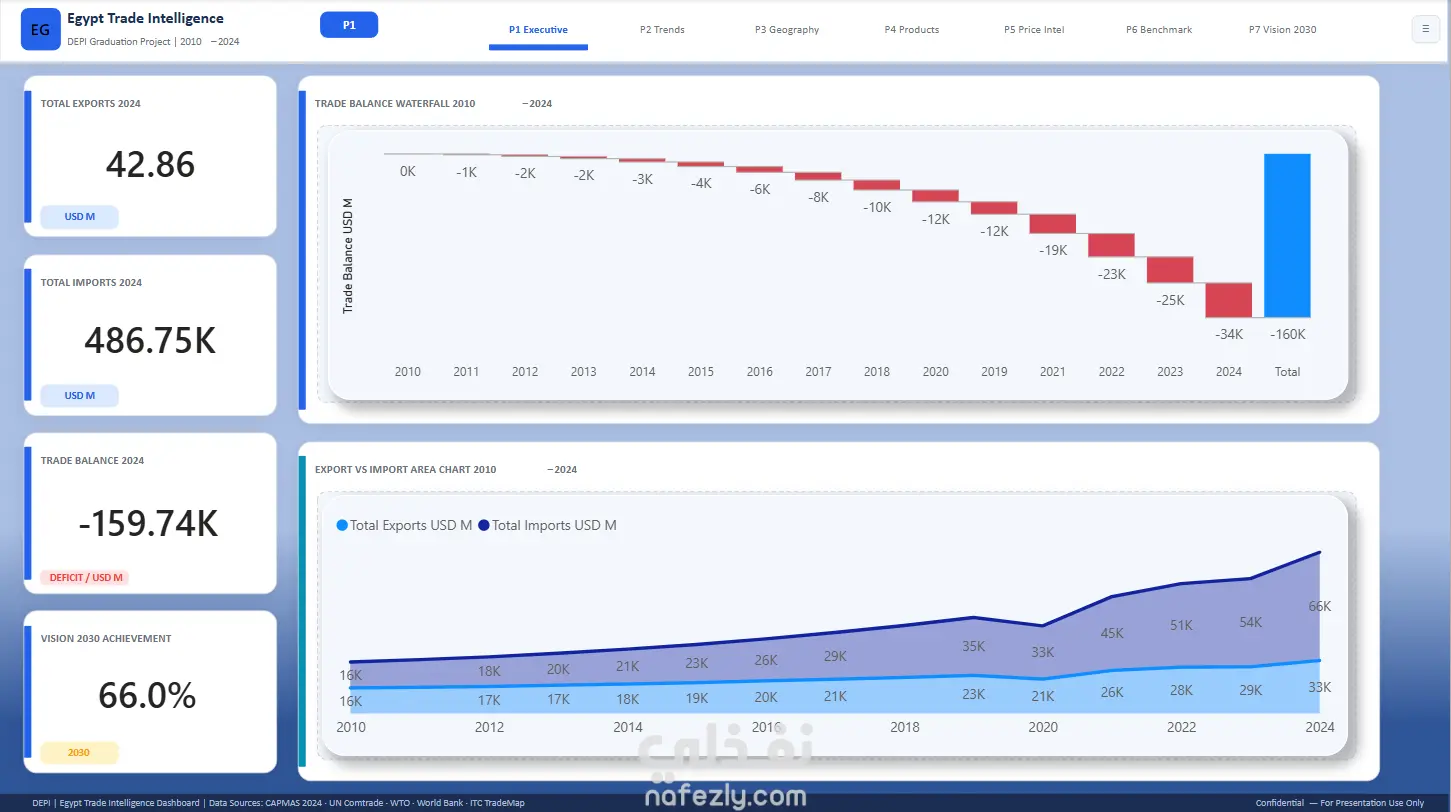Go to the P4 Products tab
The image size is (1451, 812).
click(x=912, y=30)
